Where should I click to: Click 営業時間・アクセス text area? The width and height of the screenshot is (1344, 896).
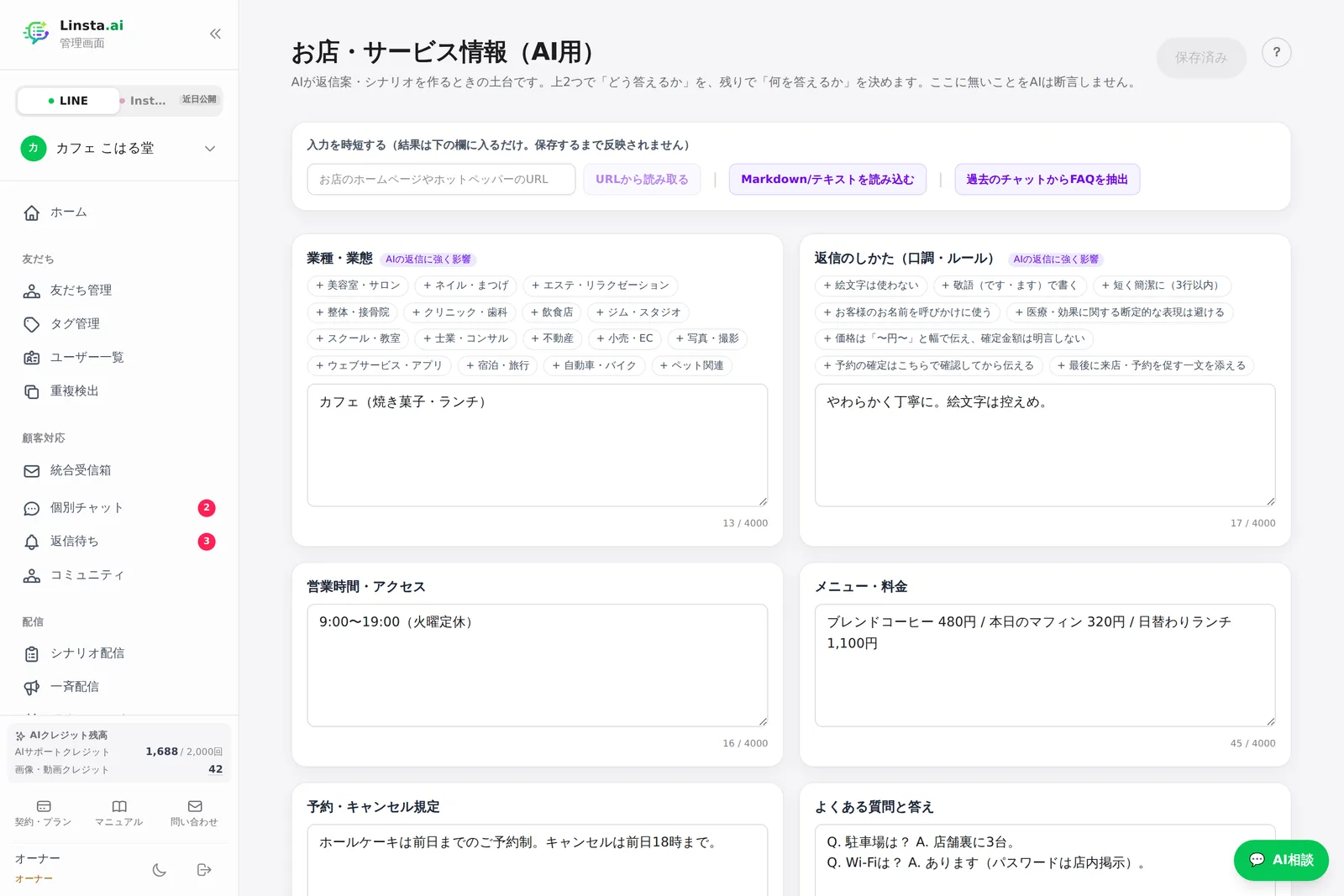tap(538, 665)
